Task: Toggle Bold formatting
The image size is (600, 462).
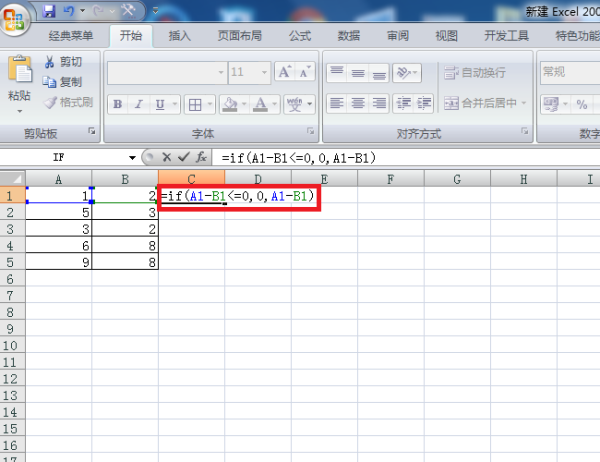Action: [117, 104]
